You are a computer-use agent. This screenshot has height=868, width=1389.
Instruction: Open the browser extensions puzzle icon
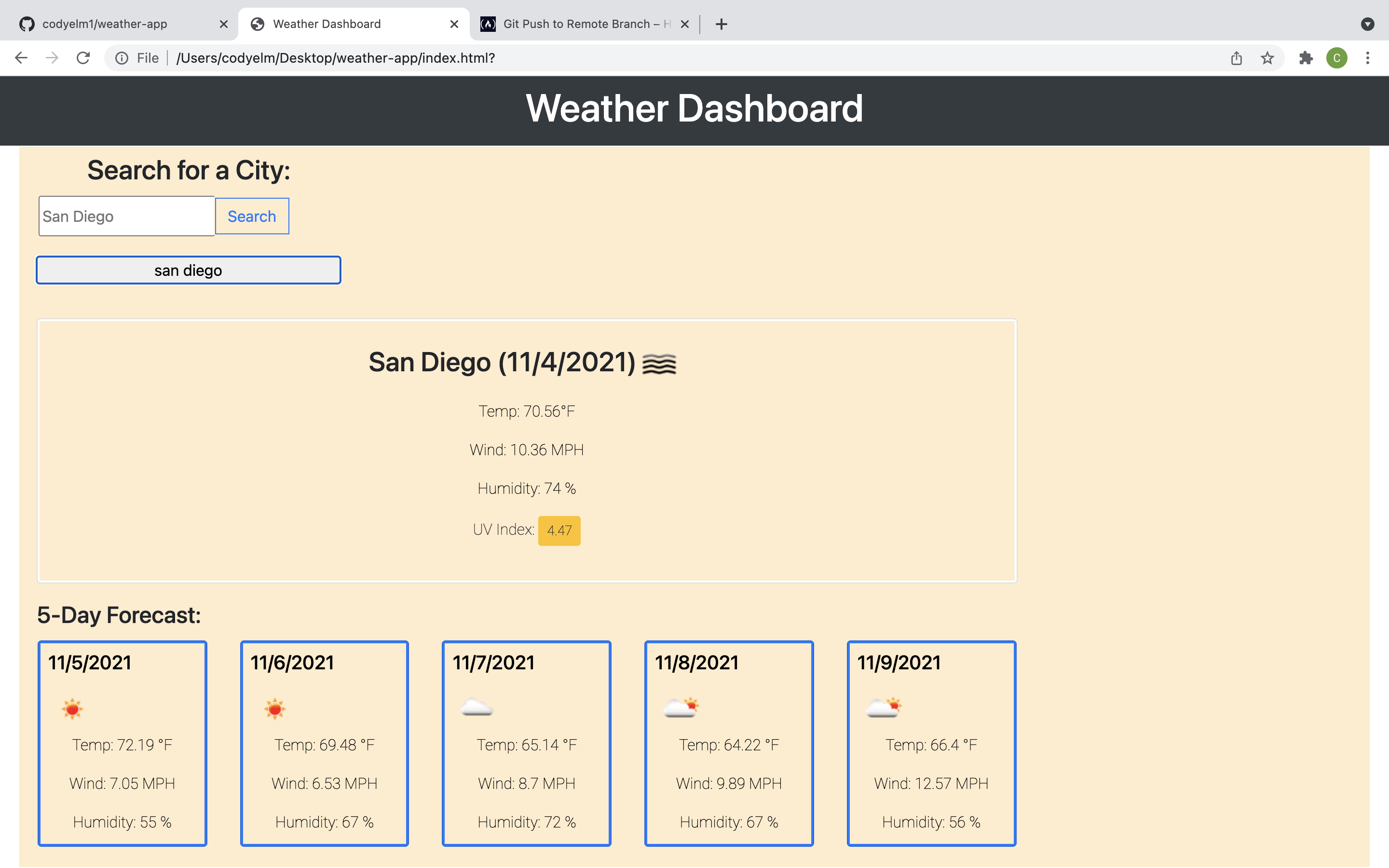(1307, 58)
